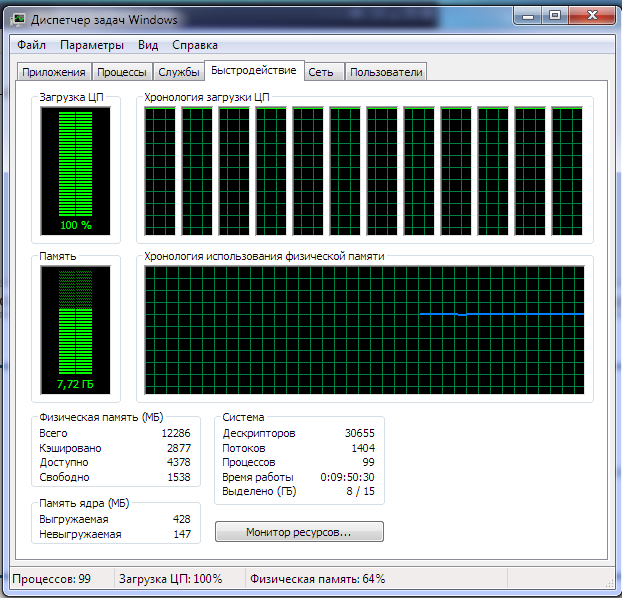
Task: Maximize the Task Manager window
Action: [555, 16]
